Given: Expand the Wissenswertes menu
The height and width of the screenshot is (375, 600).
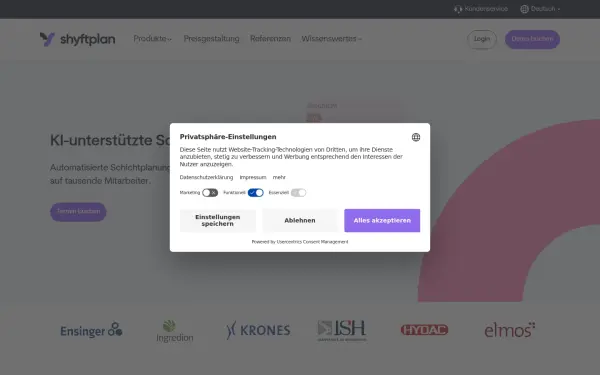Looking at the screenshot, I should (x=331, y=39).
